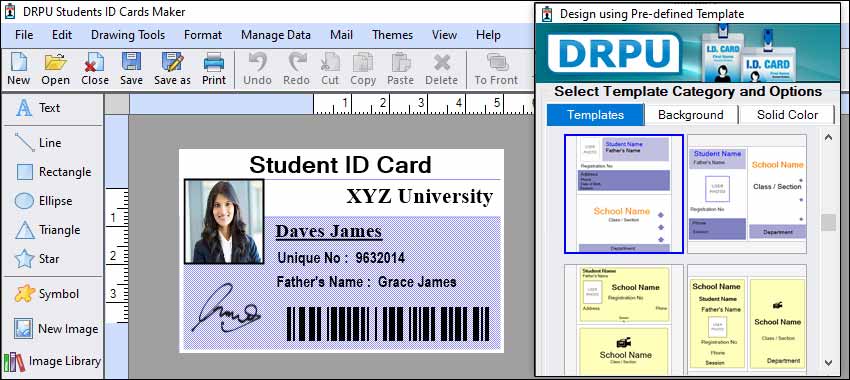The width and height of the screenshot is (850, 380).
Task: Click the New document toolbar icon
Action: tap(18, 69)
